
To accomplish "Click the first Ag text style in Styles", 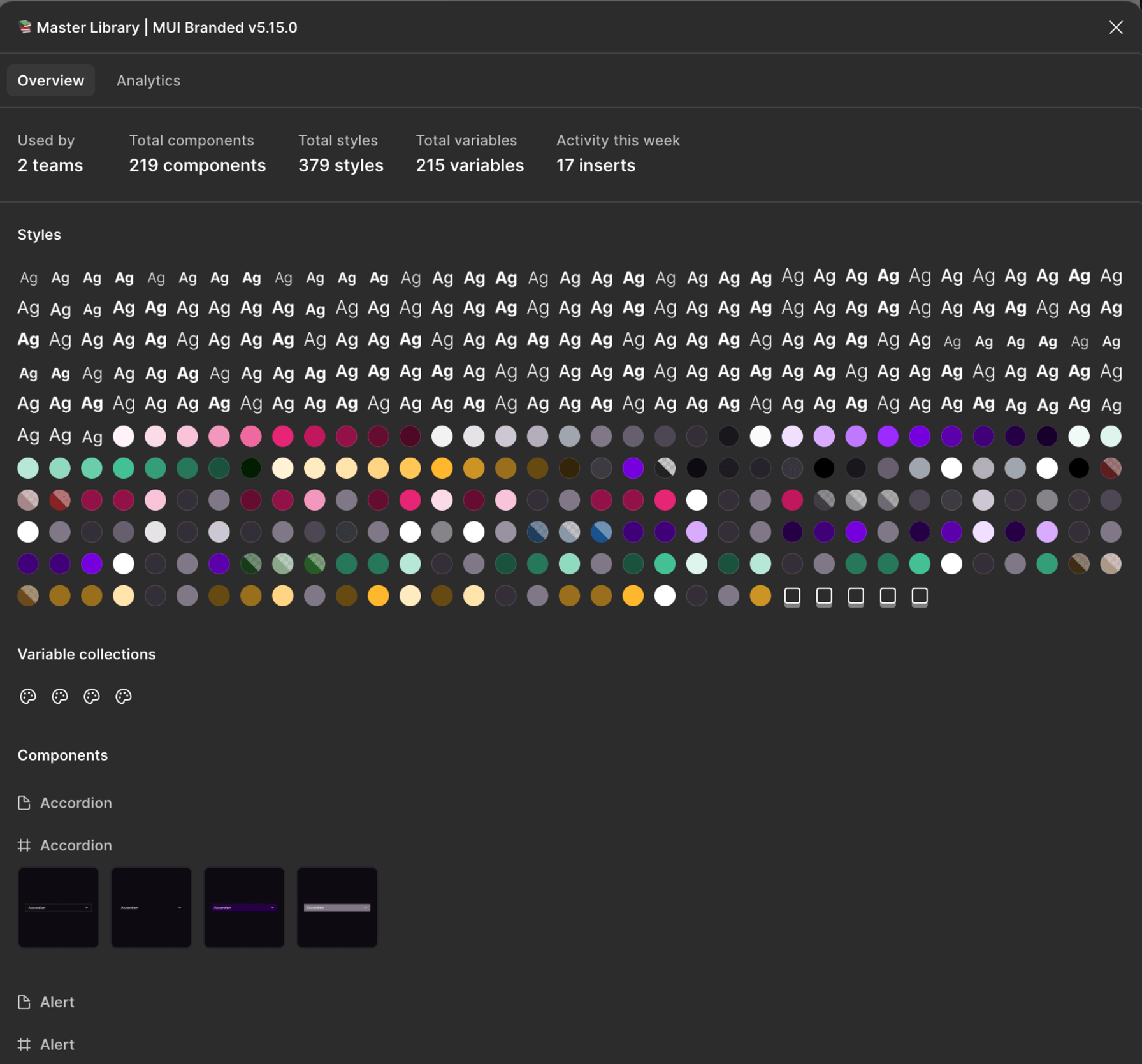I will 28,278.
